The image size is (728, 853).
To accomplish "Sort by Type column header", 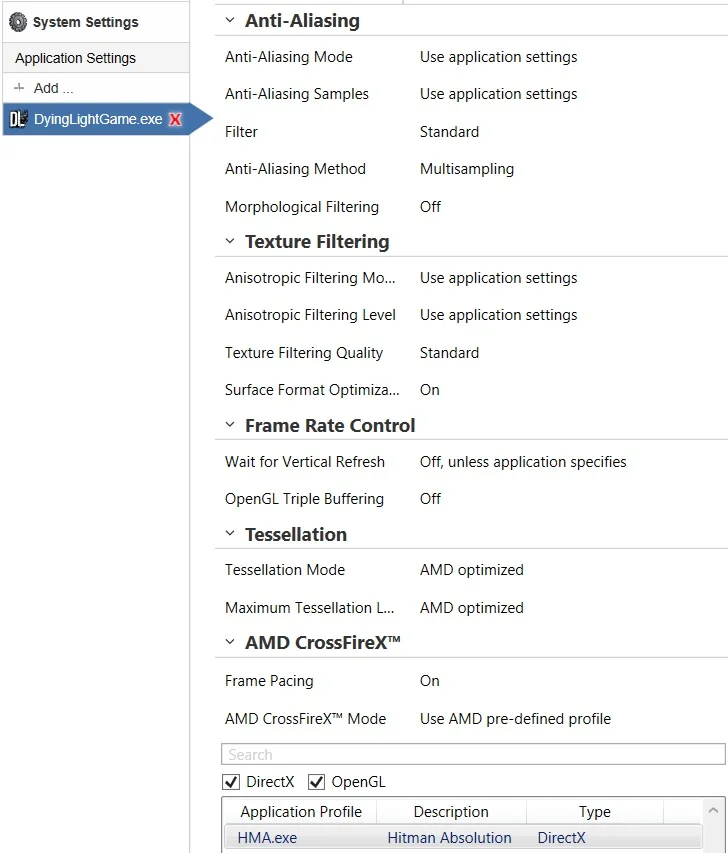I will [x=595, y=812].
